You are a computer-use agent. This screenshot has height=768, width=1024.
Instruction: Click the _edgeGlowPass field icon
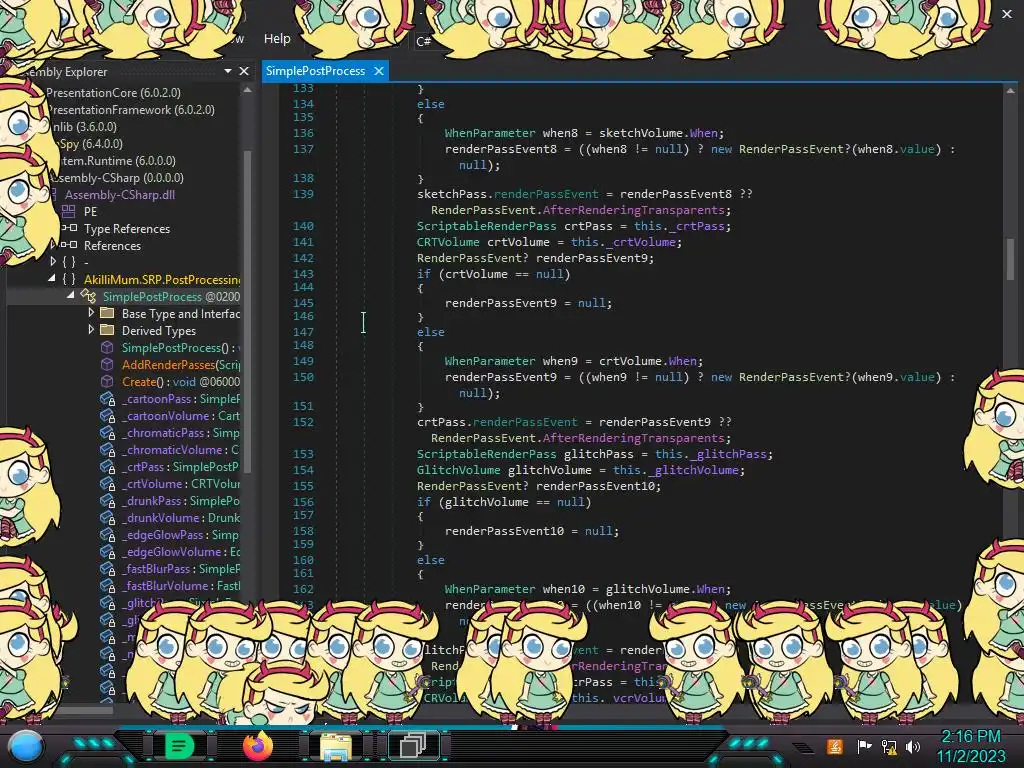point(108,534)
